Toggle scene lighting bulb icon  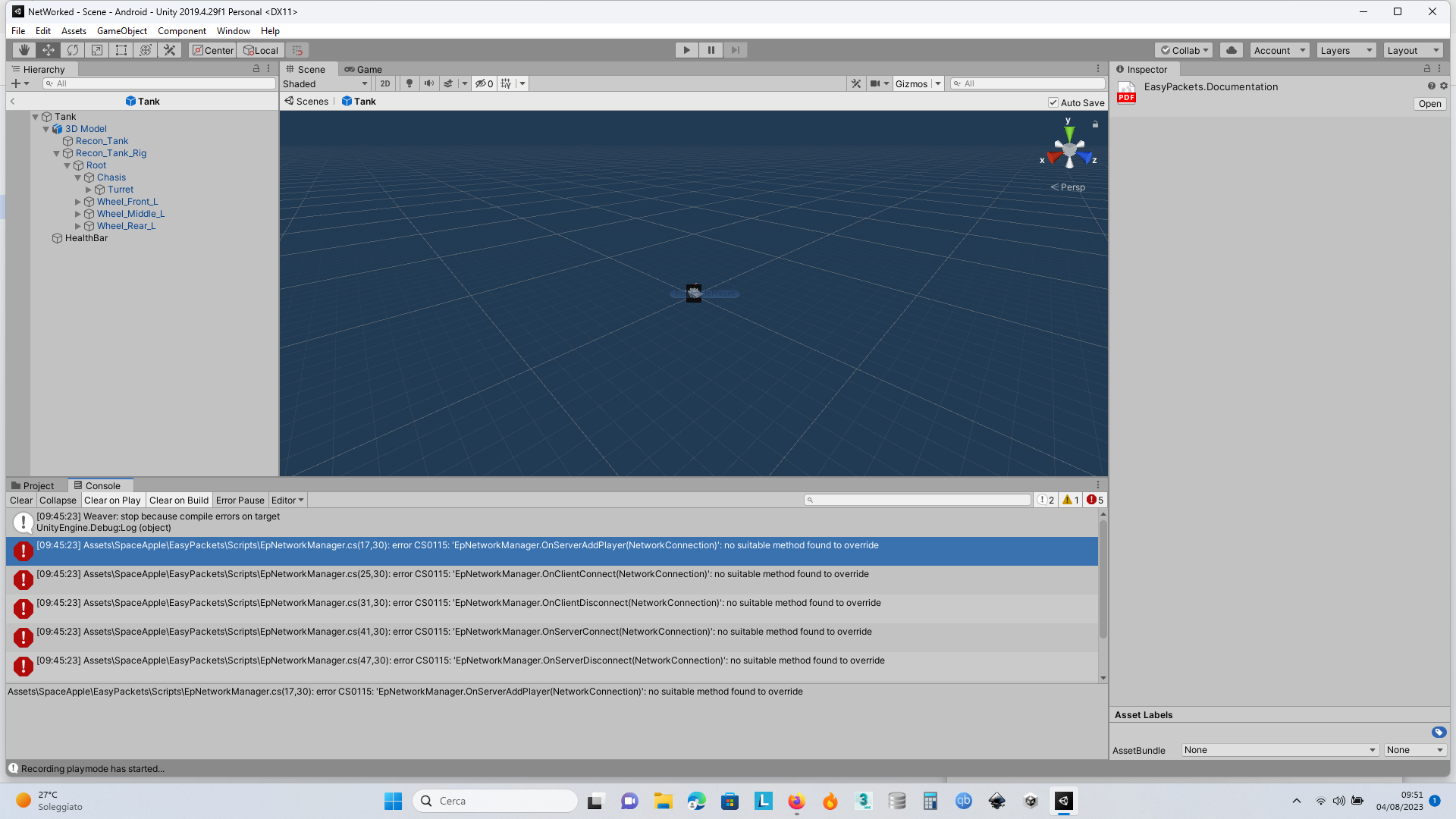coord(409,83)
